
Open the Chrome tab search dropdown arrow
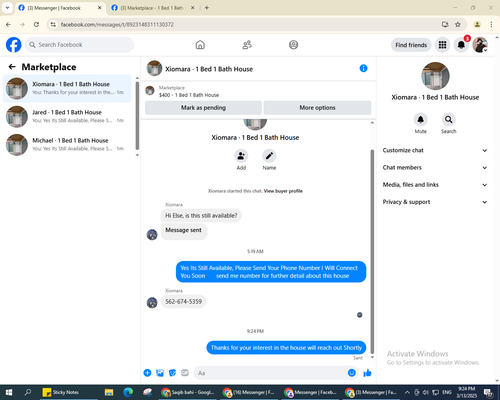click(7, 8)
